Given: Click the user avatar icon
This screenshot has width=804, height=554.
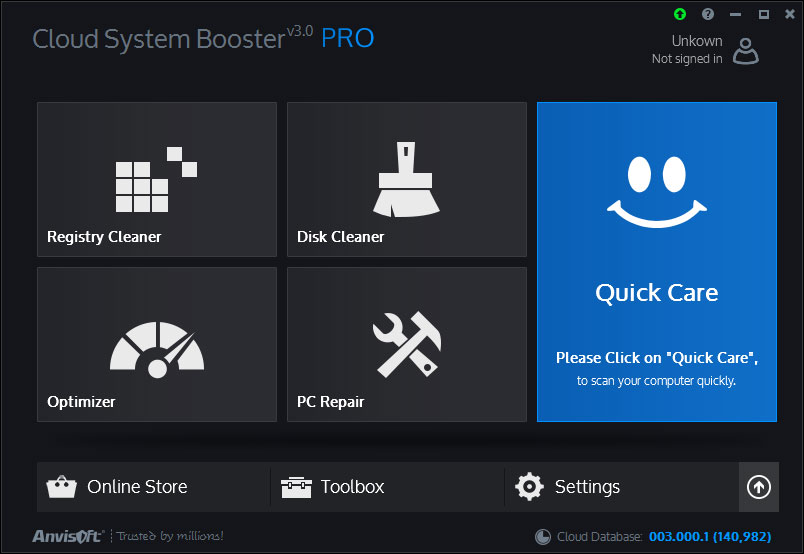Looking at the screenshot, I should point(745,50).
